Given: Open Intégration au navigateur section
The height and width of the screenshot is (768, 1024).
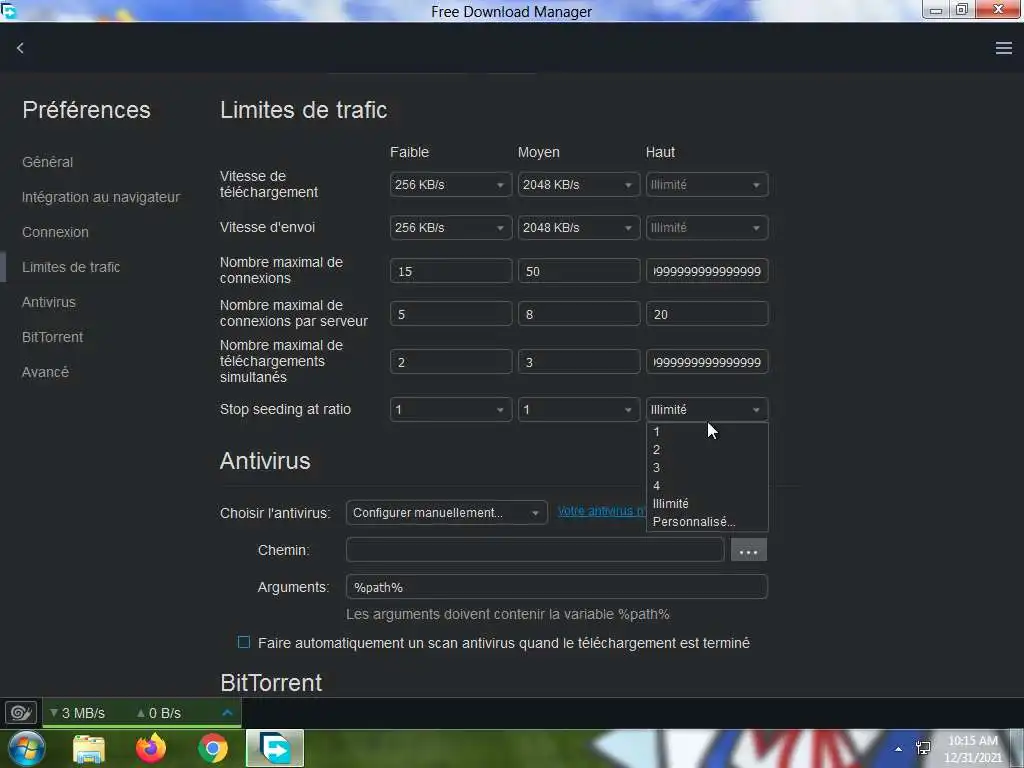Looking at the screenshot, I should click(x=101, y=197).
